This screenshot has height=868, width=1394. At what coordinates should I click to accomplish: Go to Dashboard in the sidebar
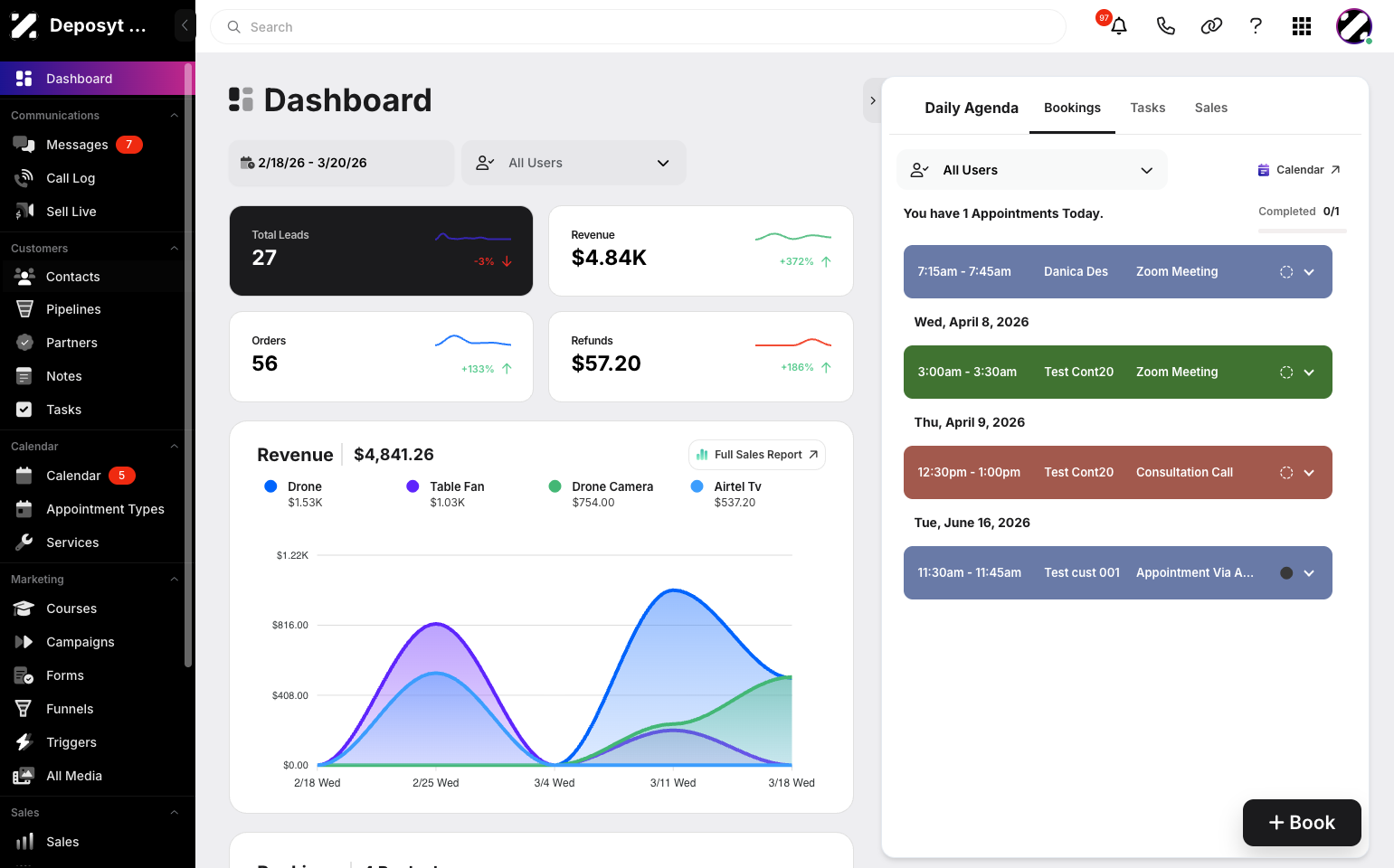coord(92,79)
